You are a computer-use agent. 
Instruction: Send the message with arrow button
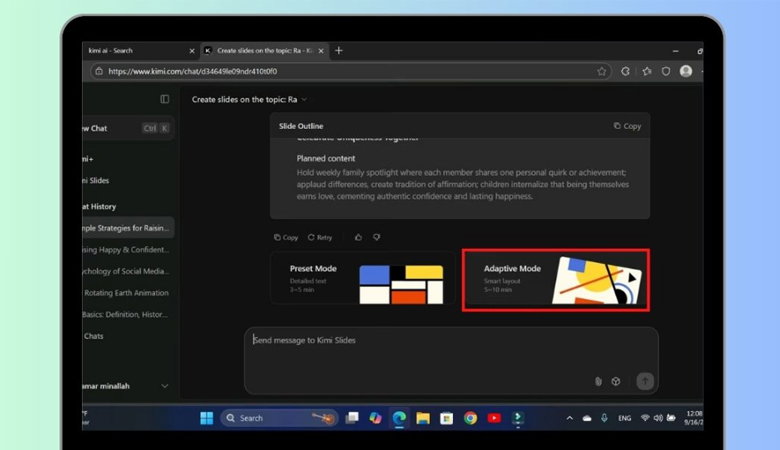pyautogui.click(x=645, y=381)
